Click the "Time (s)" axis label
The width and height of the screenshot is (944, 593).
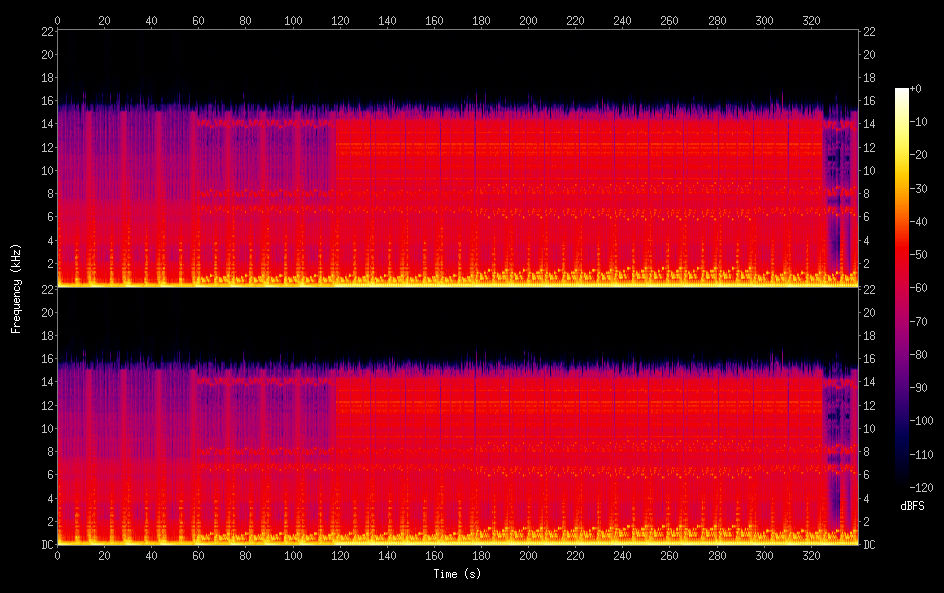pos(458,574)
